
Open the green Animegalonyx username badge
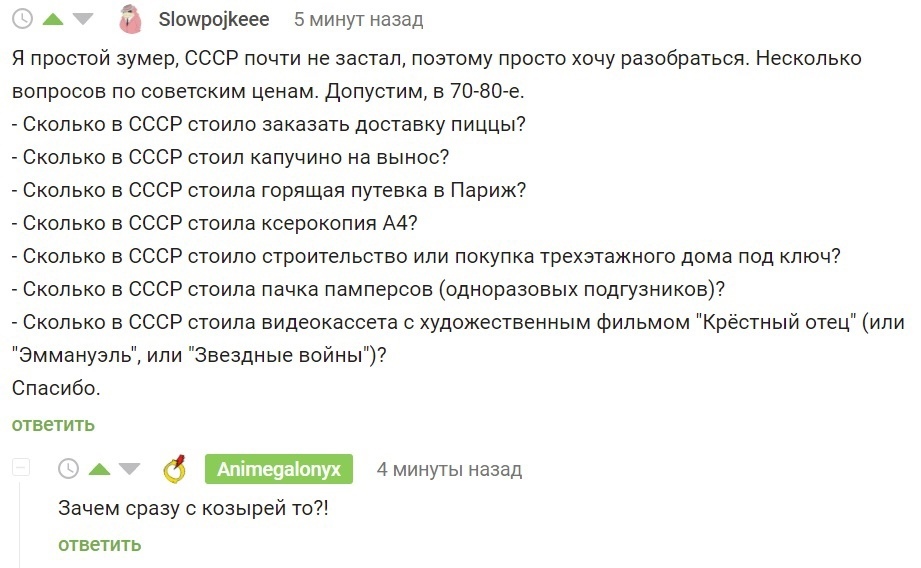pyautogui.click(x=279, y=469)
